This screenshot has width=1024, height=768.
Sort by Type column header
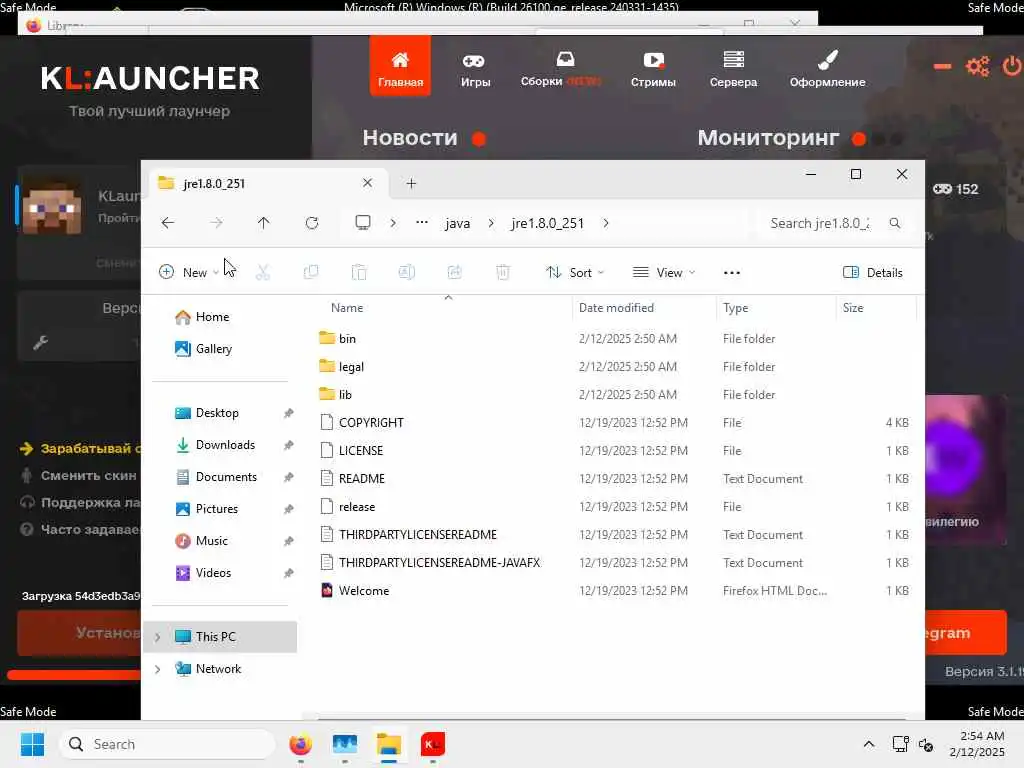[x=735, y=308]
